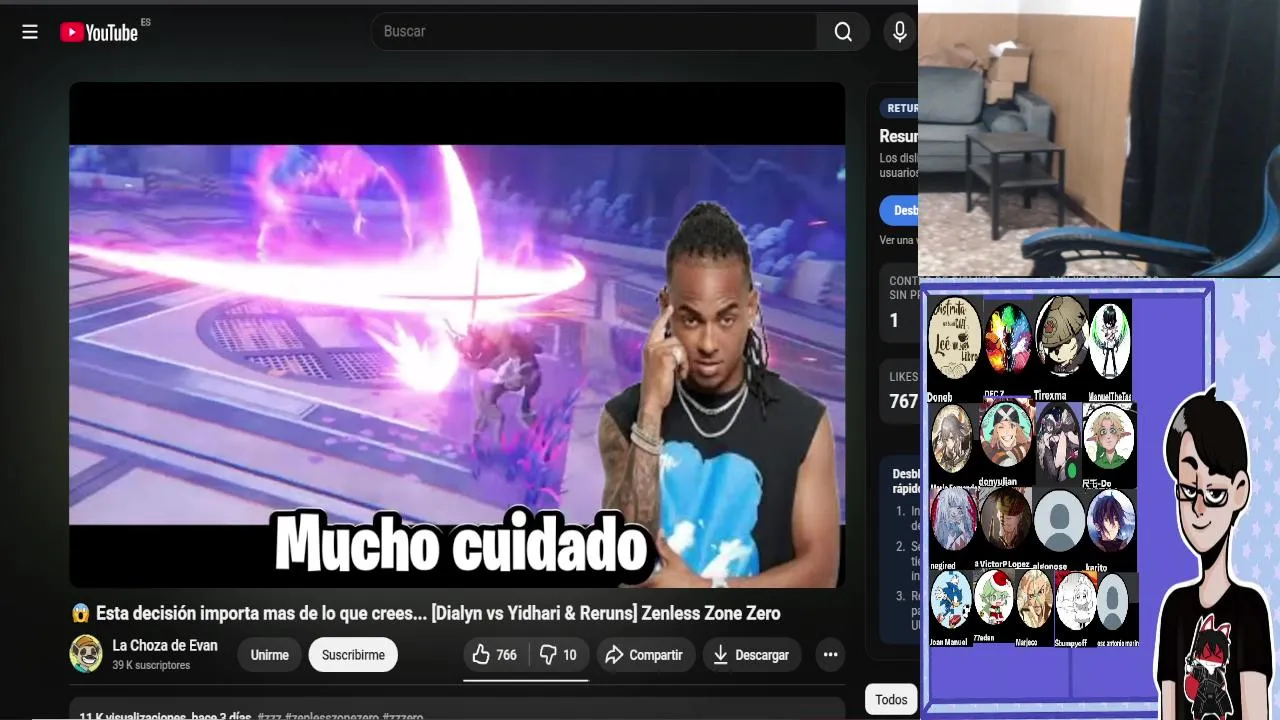Click the magnifier search button
The image size is (1280, 720).
843,32
